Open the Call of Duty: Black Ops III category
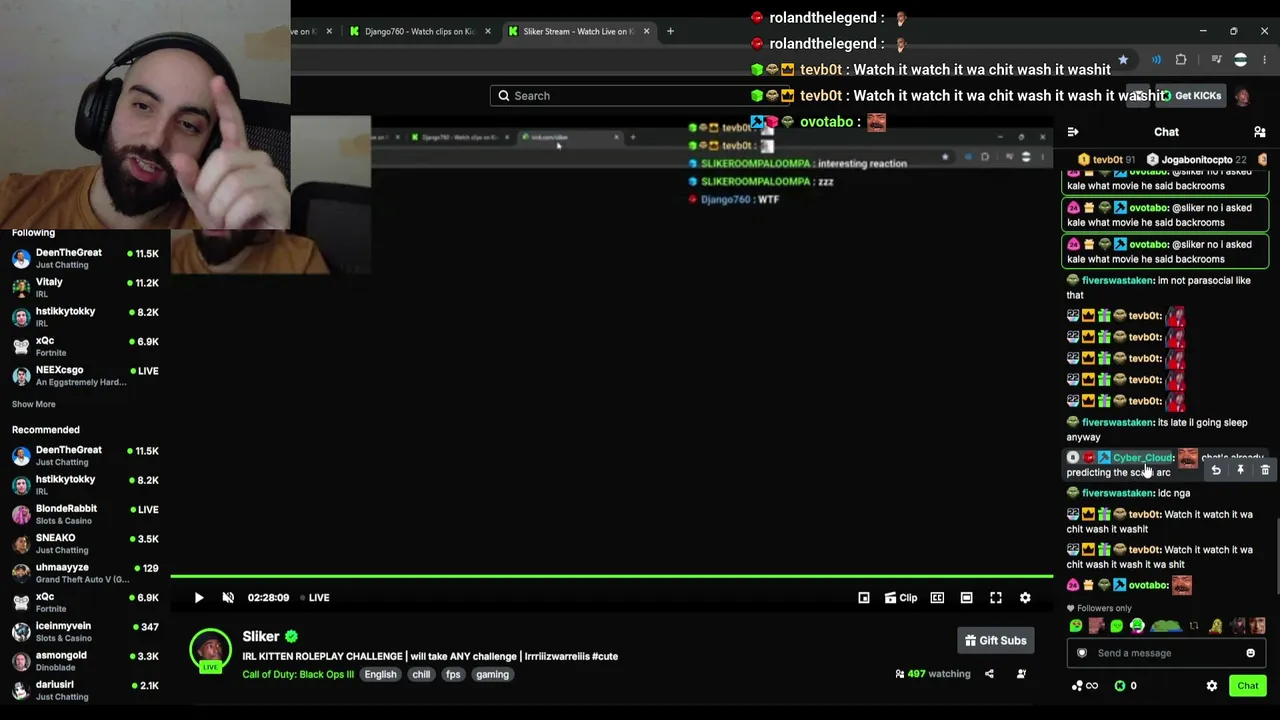This screenshot has height=720, width=1280. (298, 674)
